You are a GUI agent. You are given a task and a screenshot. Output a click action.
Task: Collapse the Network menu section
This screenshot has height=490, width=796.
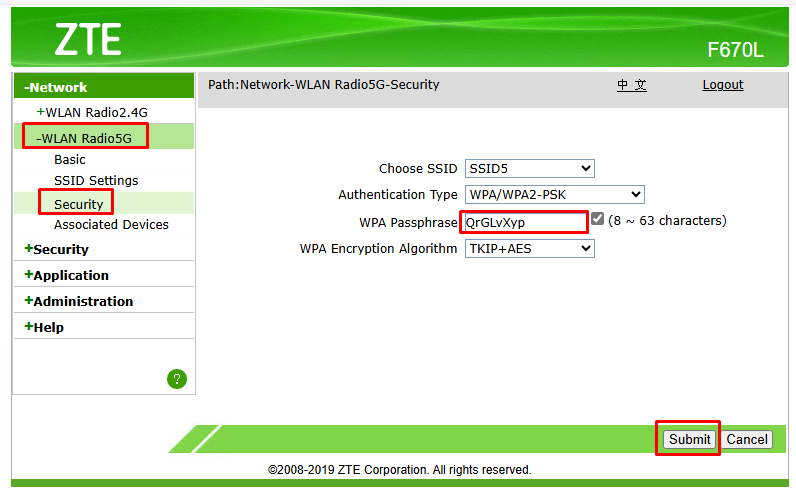(56, 87)
